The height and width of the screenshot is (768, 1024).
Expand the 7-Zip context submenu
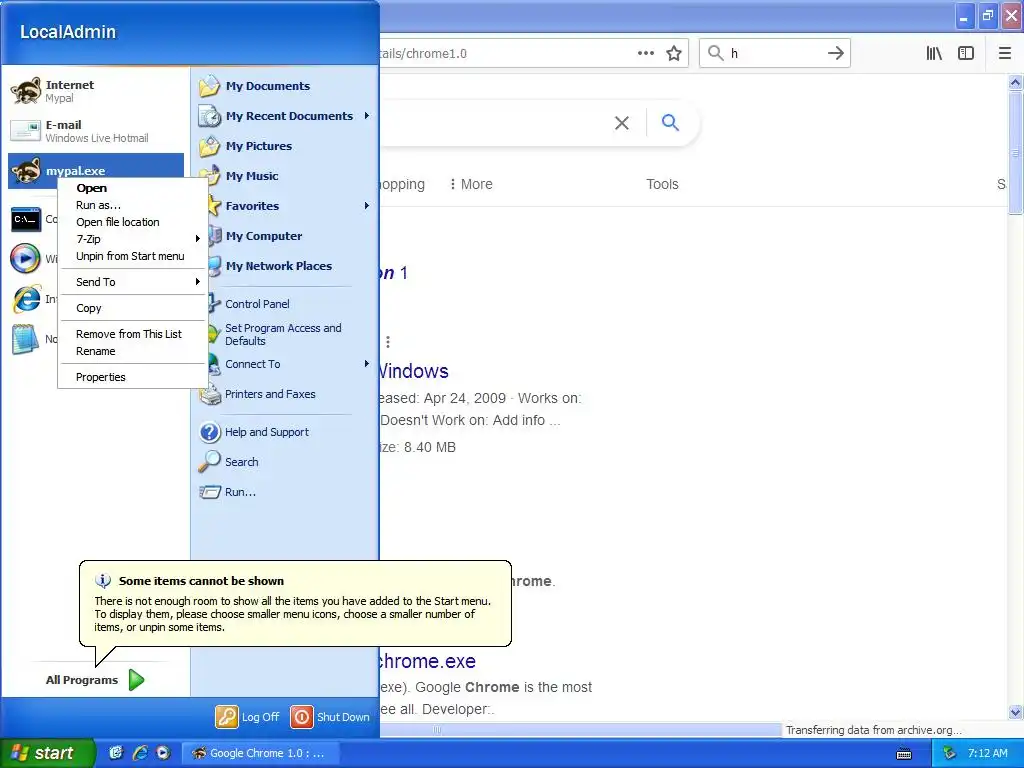133,239
